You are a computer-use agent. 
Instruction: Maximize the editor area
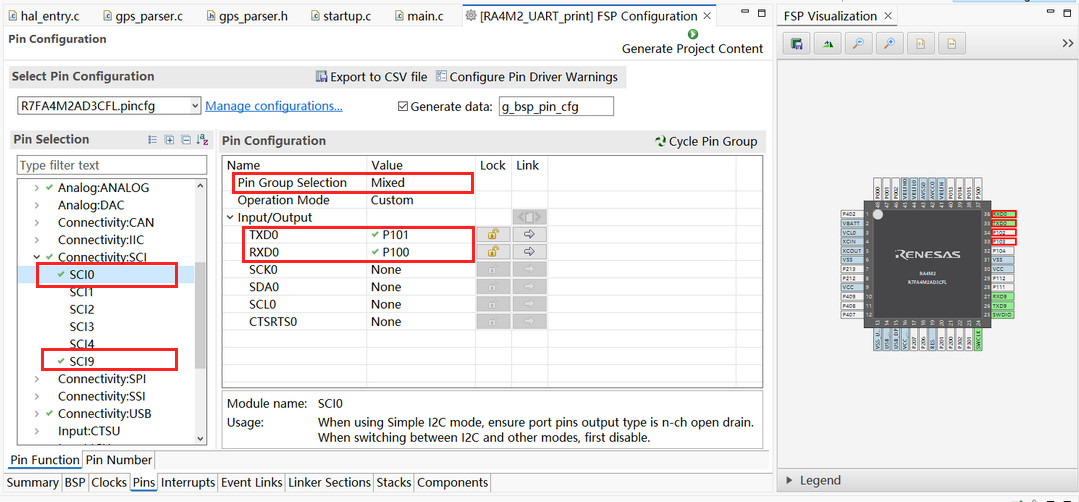(x=761, y=14)
